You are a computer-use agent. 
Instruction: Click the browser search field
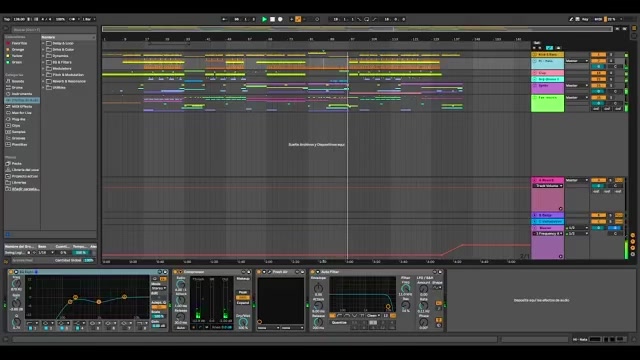click(x=54, y=30)
